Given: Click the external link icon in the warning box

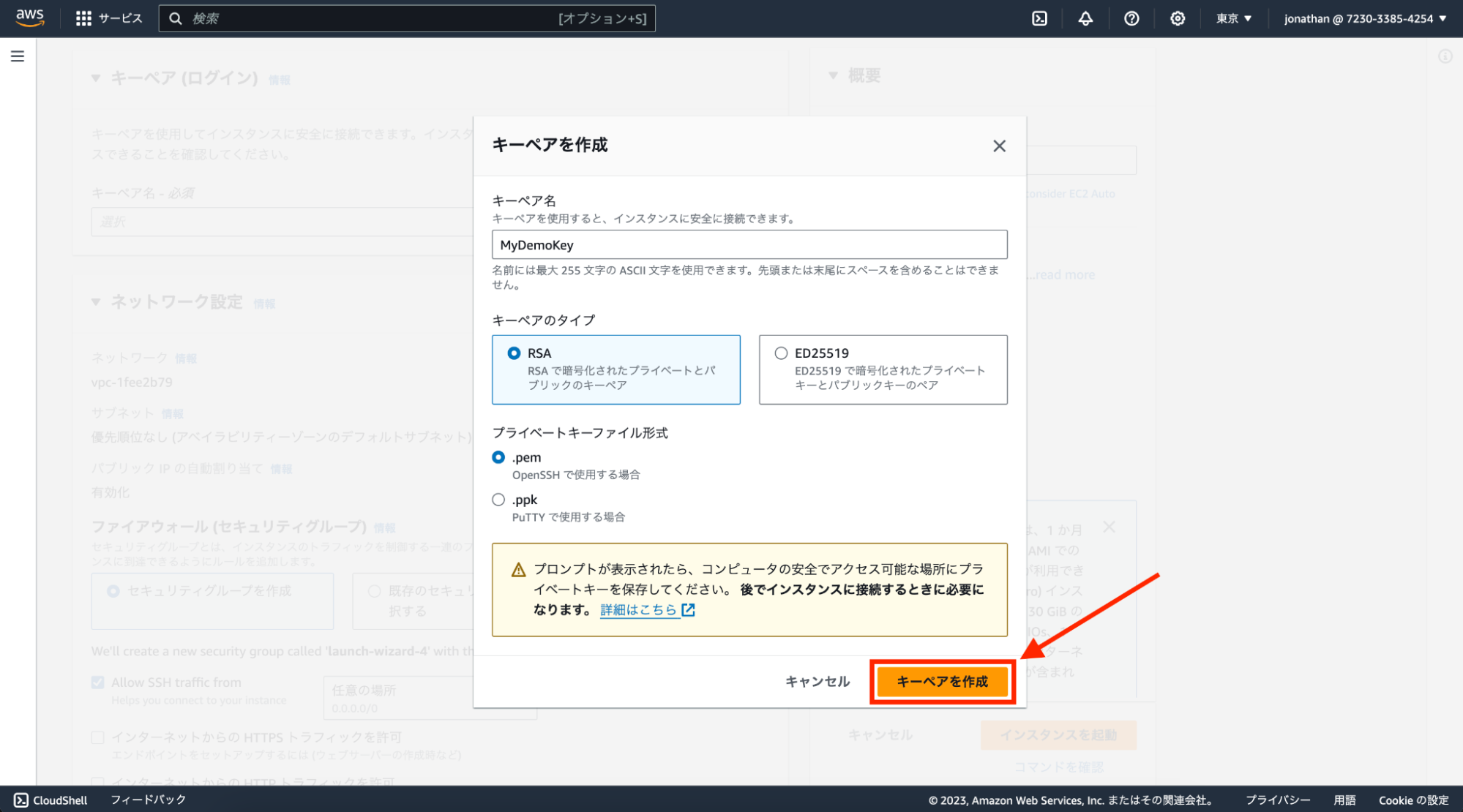Looking at the screenshot, I should (x=688, y=609).
